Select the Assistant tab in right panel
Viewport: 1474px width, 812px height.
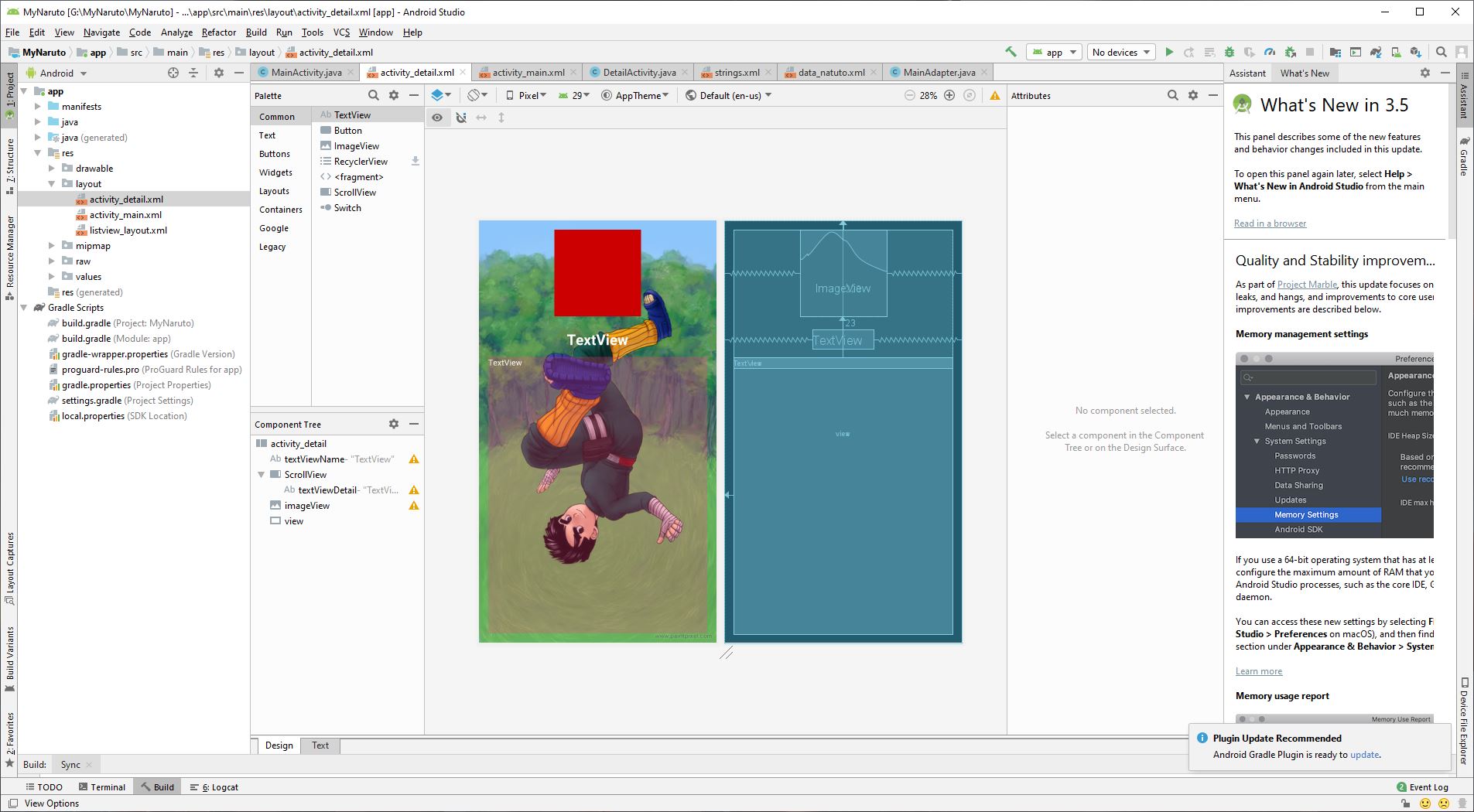coord(1247,73)
